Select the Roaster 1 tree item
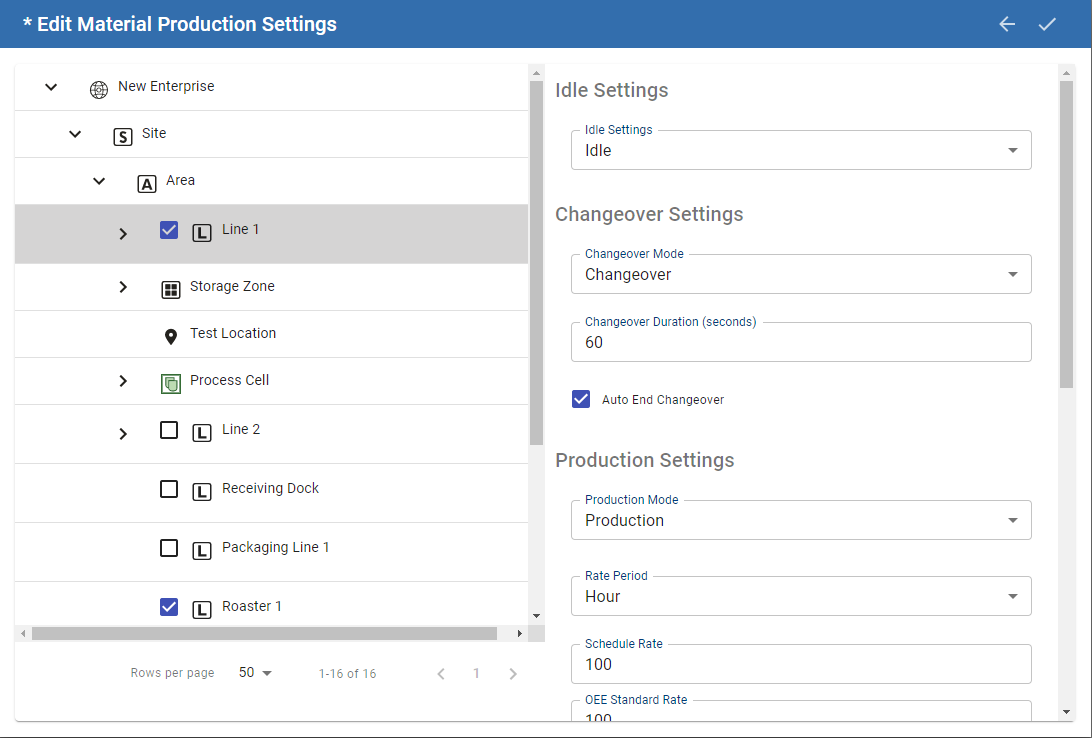The height and width of the screenshot is (738, 1092). coord(252,606)
